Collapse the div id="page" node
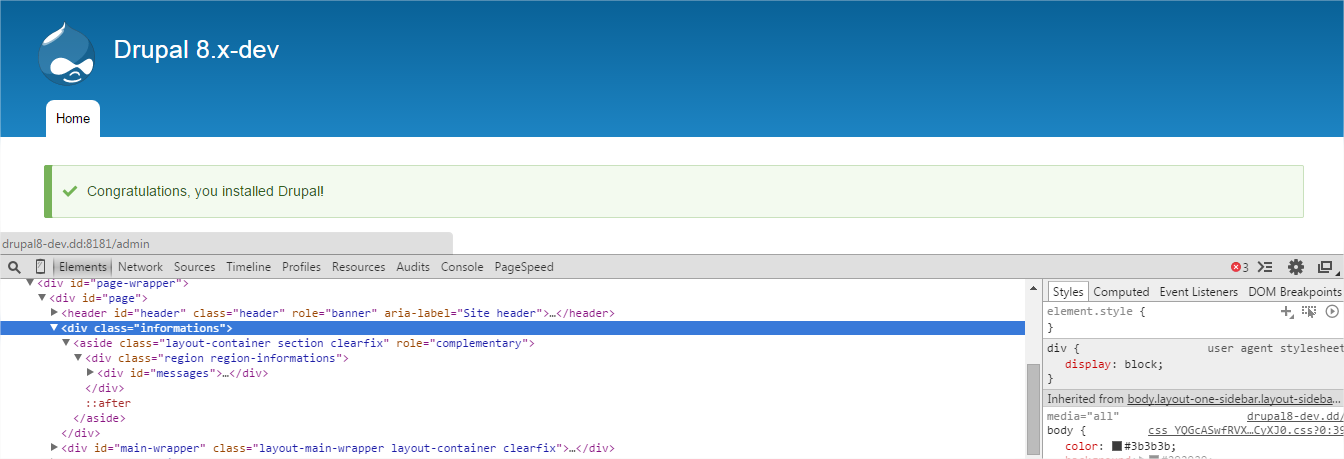 pos(42,298)
